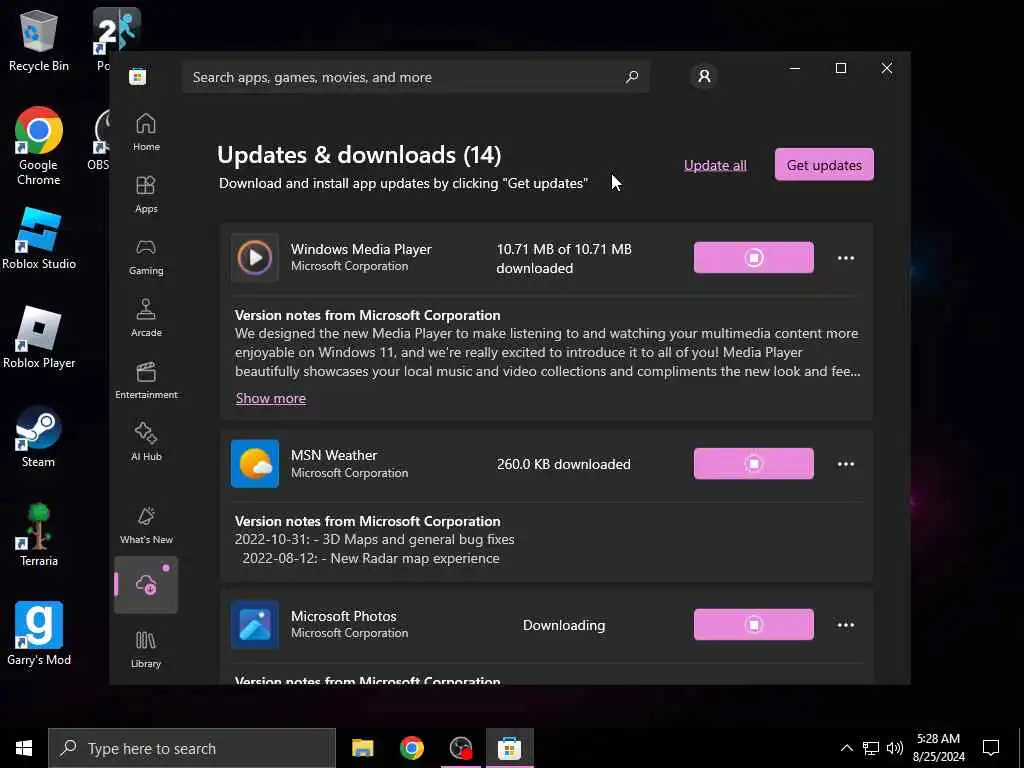Open more options for Microsoft Photos
Viewport: 1024px width, 768px height.
click(x=846, y=625)
